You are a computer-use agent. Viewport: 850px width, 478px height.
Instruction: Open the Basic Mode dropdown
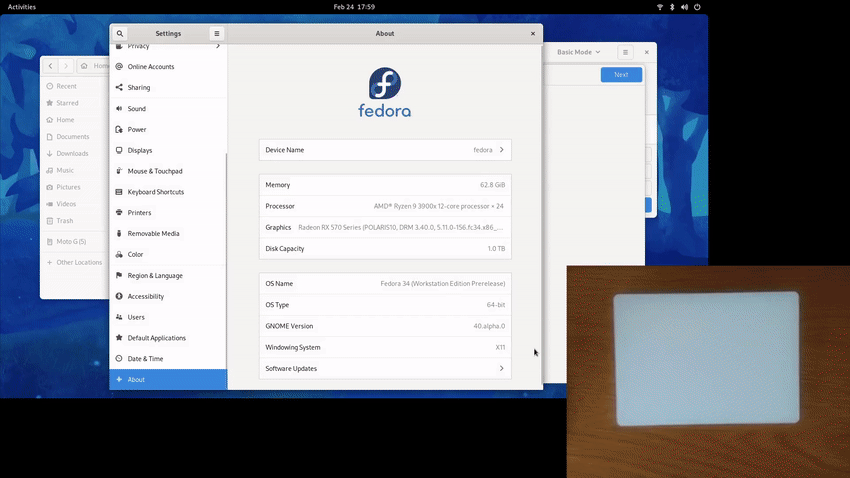point(579,52)
